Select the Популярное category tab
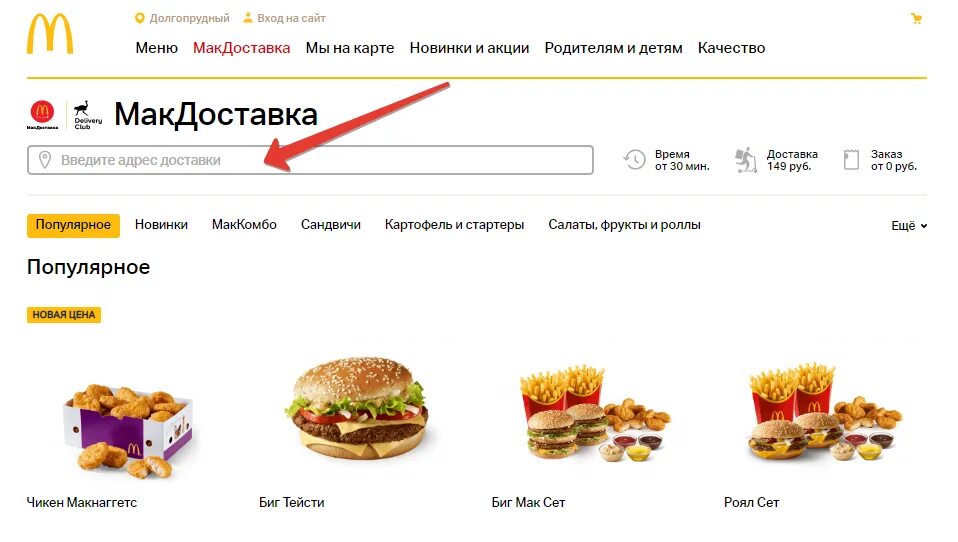 (x=73, y=225)
